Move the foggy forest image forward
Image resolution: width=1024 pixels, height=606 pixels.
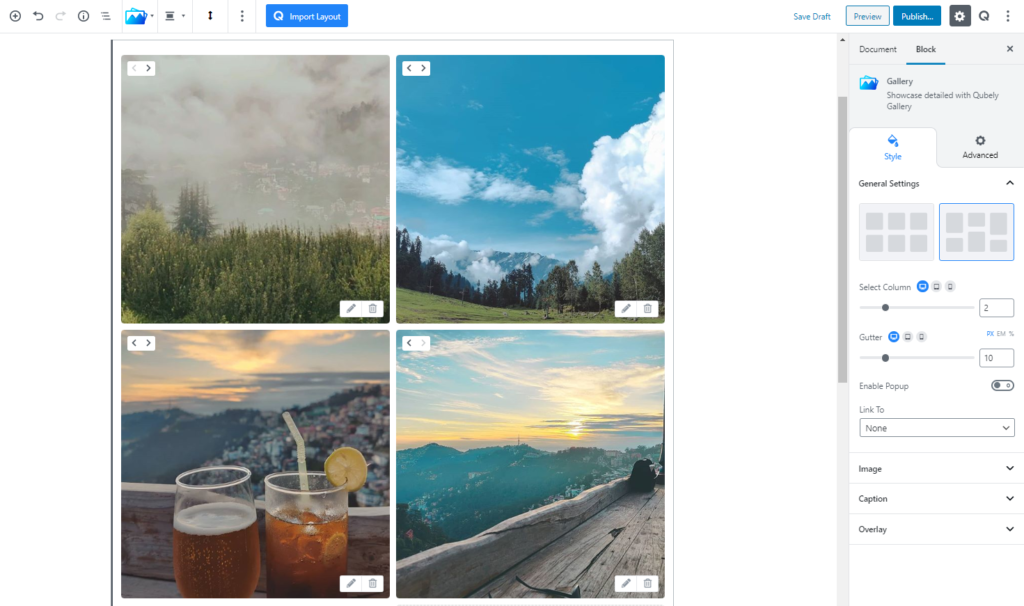pyautogui.click(x=148, y=68)
